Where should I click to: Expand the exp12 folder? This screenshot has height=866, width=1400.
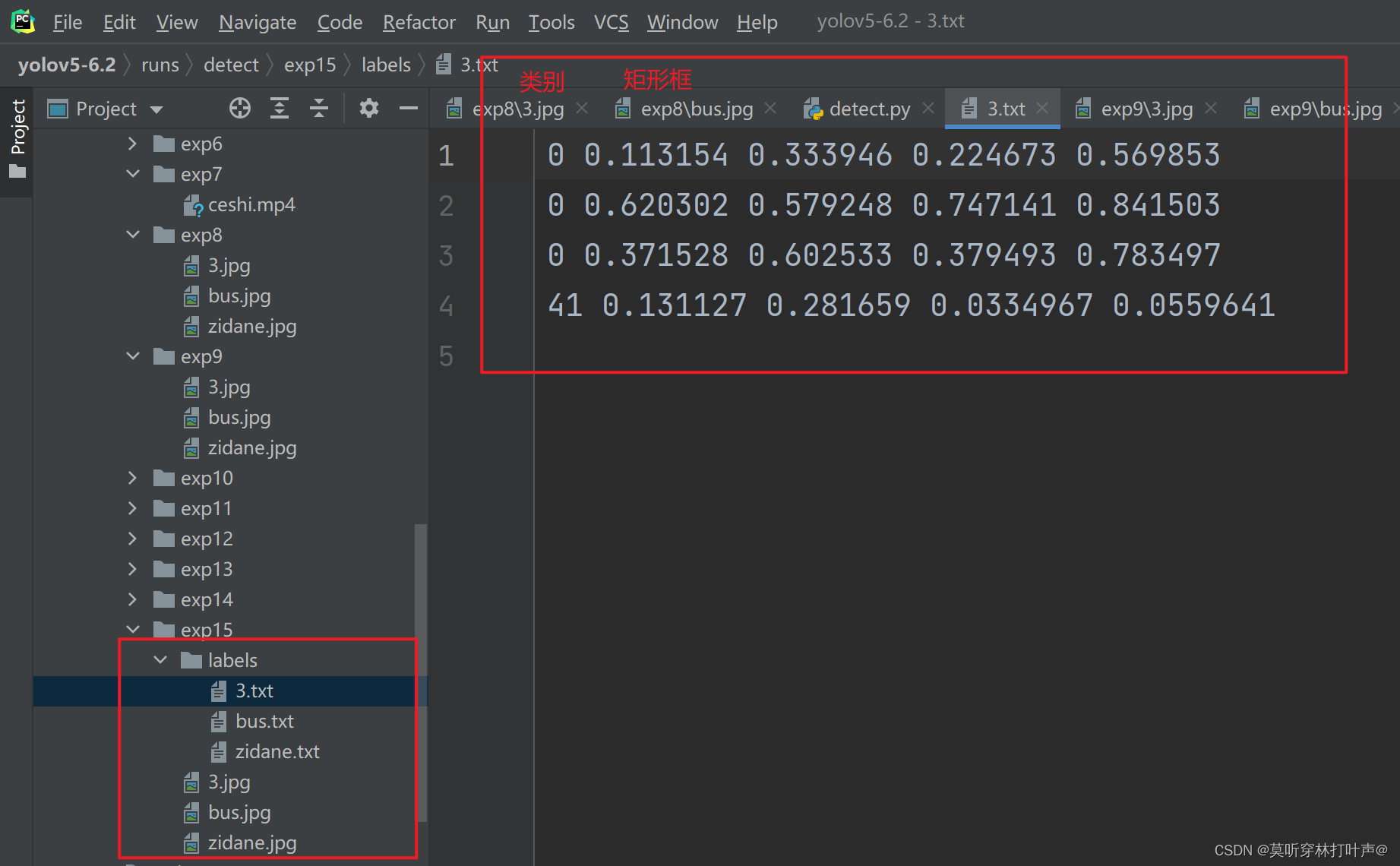point(133,539)
